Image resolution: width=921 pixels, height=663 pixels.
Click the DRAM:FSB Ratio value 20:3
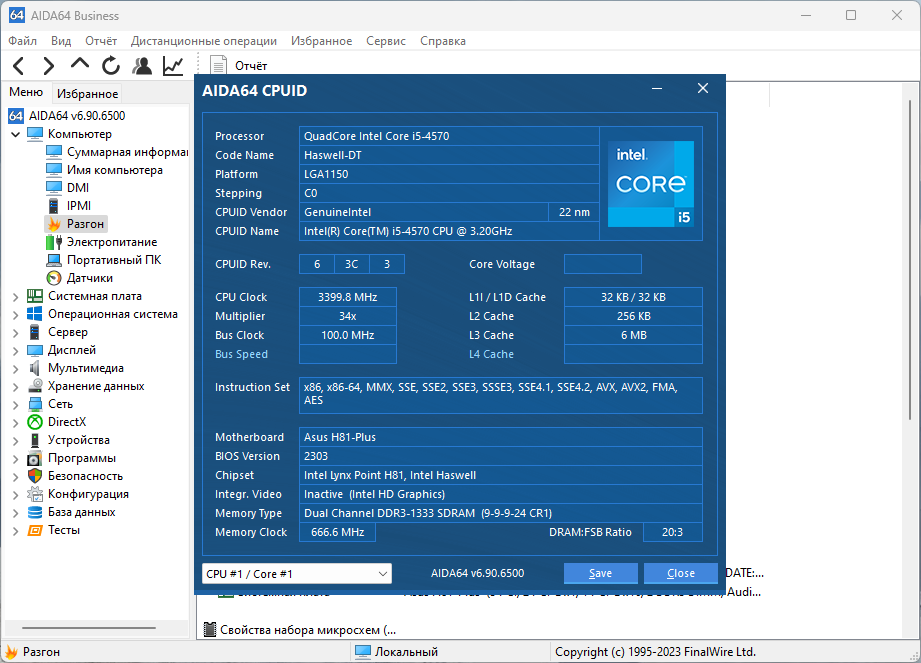click(673, 532)
